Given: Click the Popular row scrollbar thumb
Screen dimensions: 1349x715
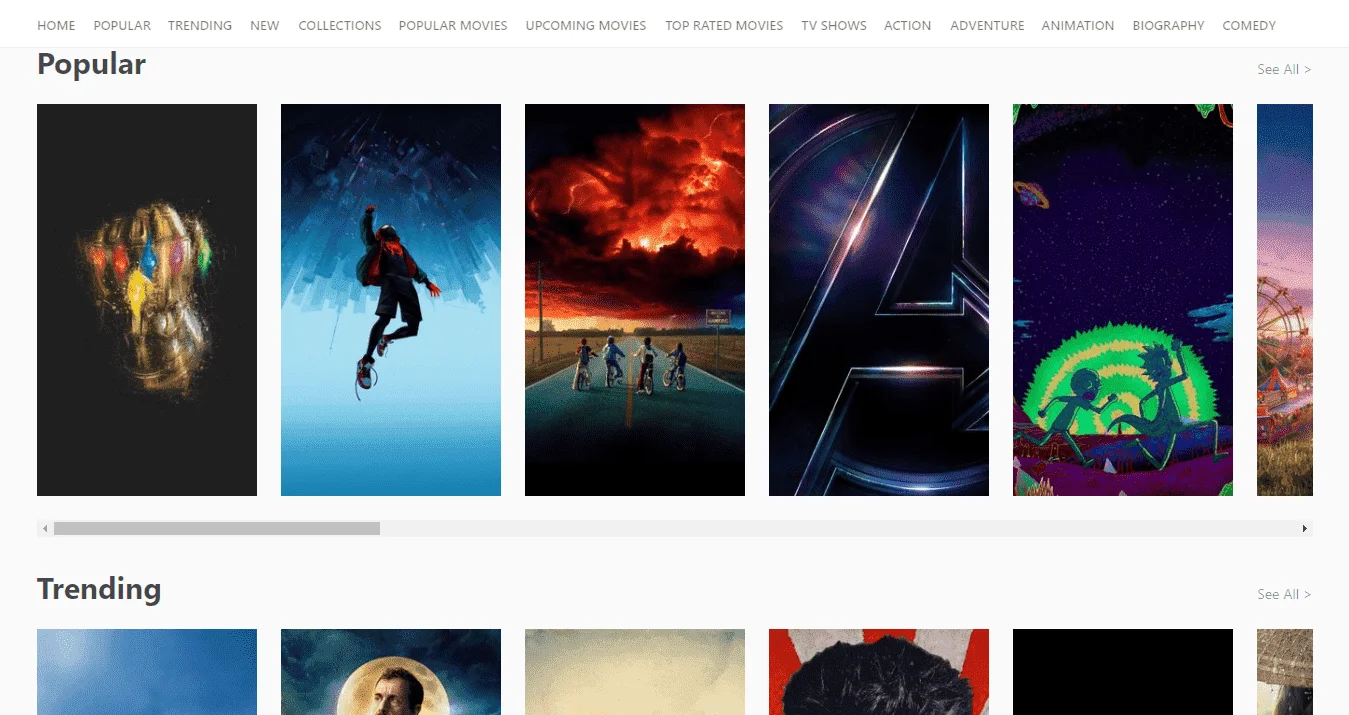Looking at the screenshot, I should pos(217,528).
